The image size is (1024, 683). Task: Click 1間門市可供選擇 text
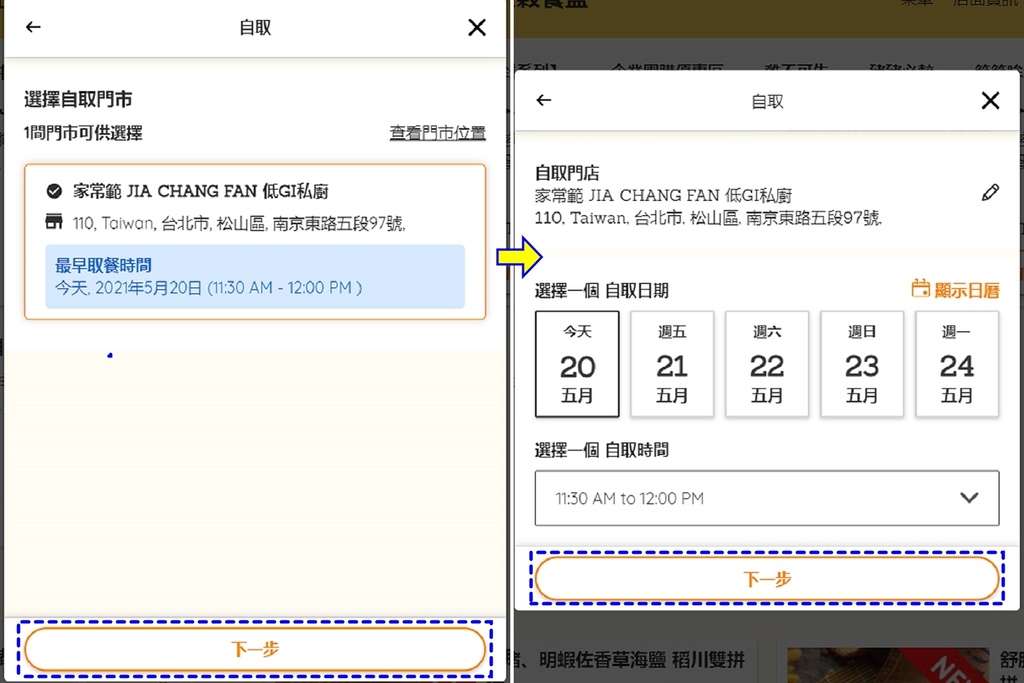click(x=83, y=133)
